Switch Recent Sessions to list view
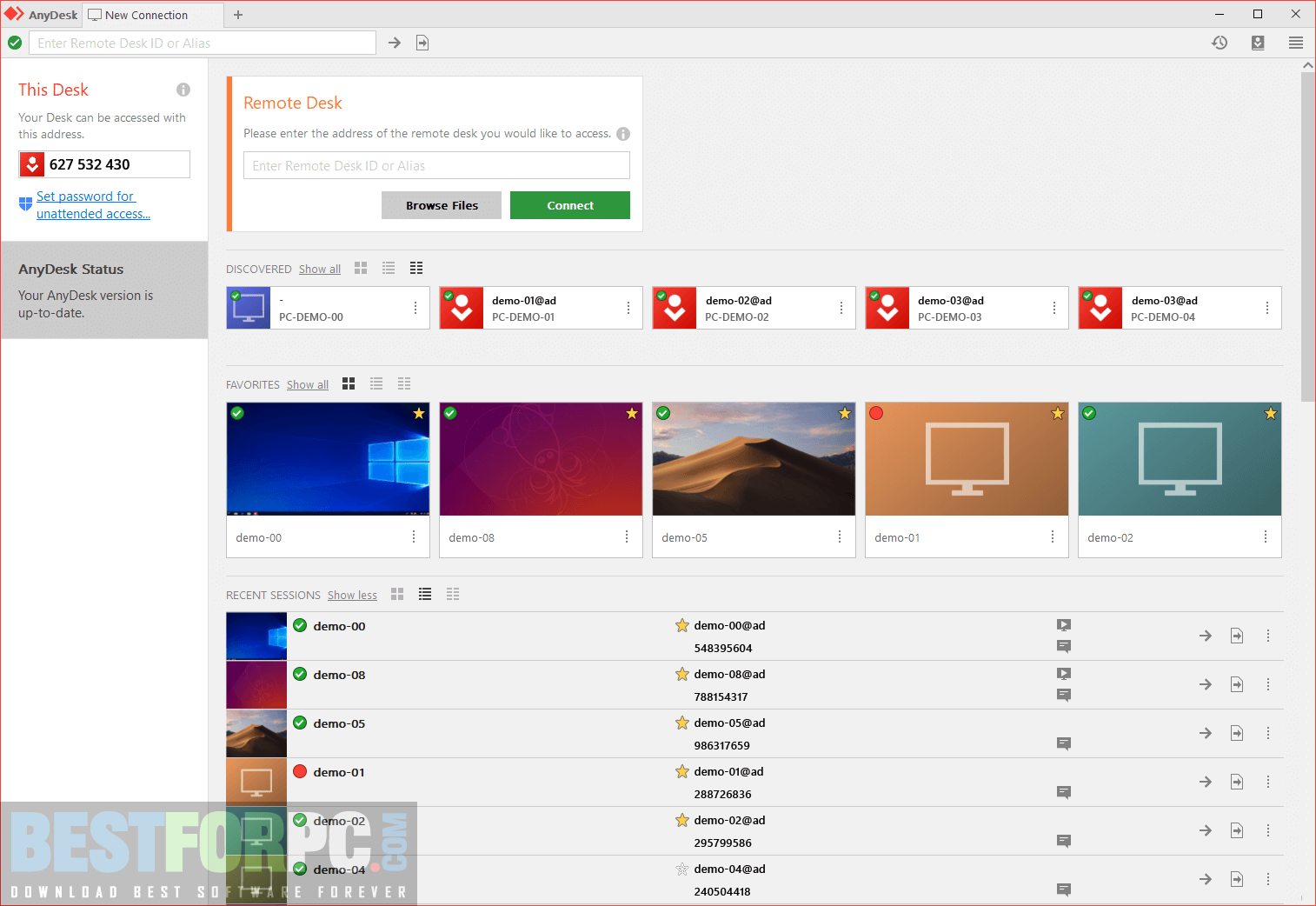The width and height of the screenshot is (1316, 906). (425, 594)
